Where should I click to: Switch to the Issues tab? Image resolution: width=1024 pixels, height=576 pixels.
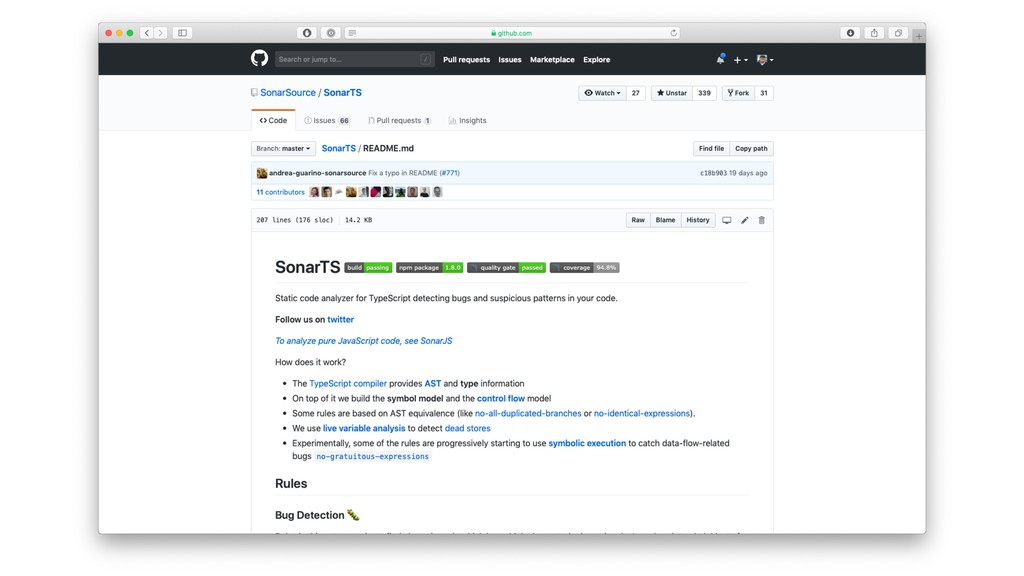pyautogui.click(x=327, y=120)
